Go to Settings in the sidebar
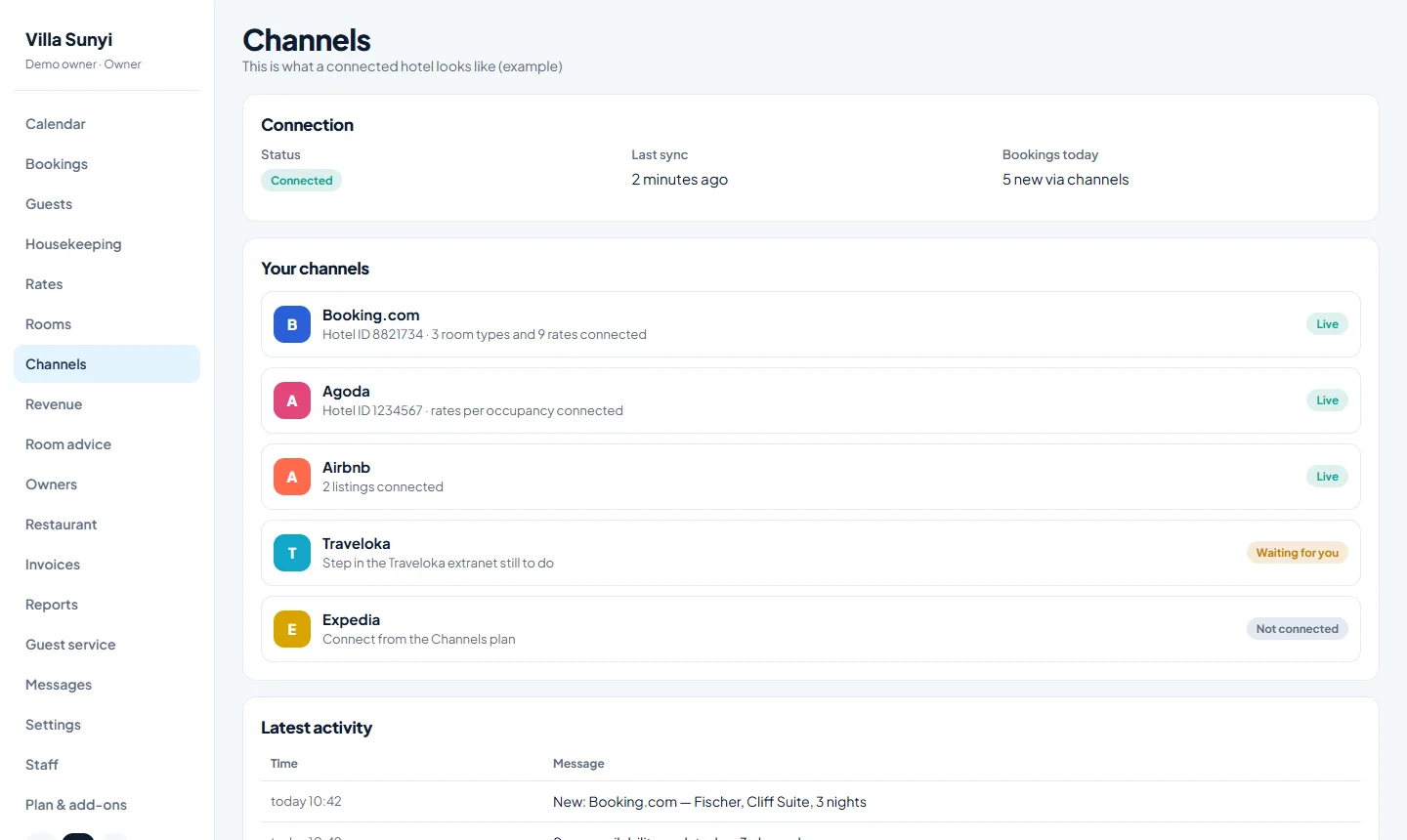1407x840 pixels. coord(107,725)
